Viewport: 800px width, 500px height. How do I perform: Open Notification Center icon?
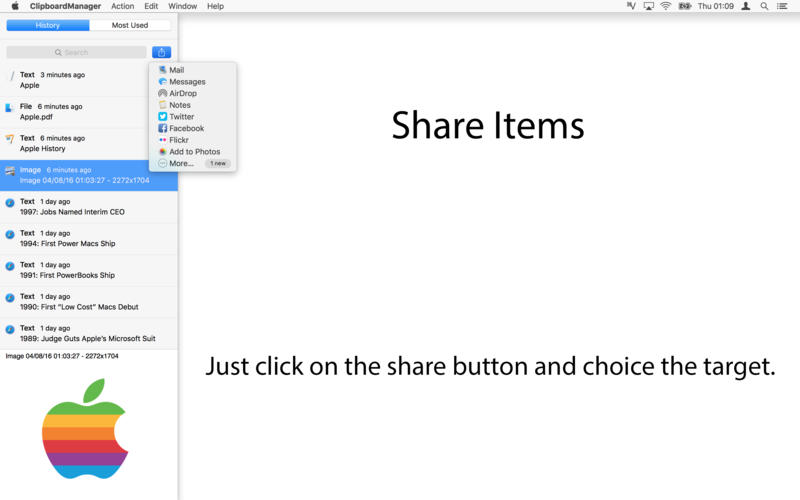tap(782, 6)
